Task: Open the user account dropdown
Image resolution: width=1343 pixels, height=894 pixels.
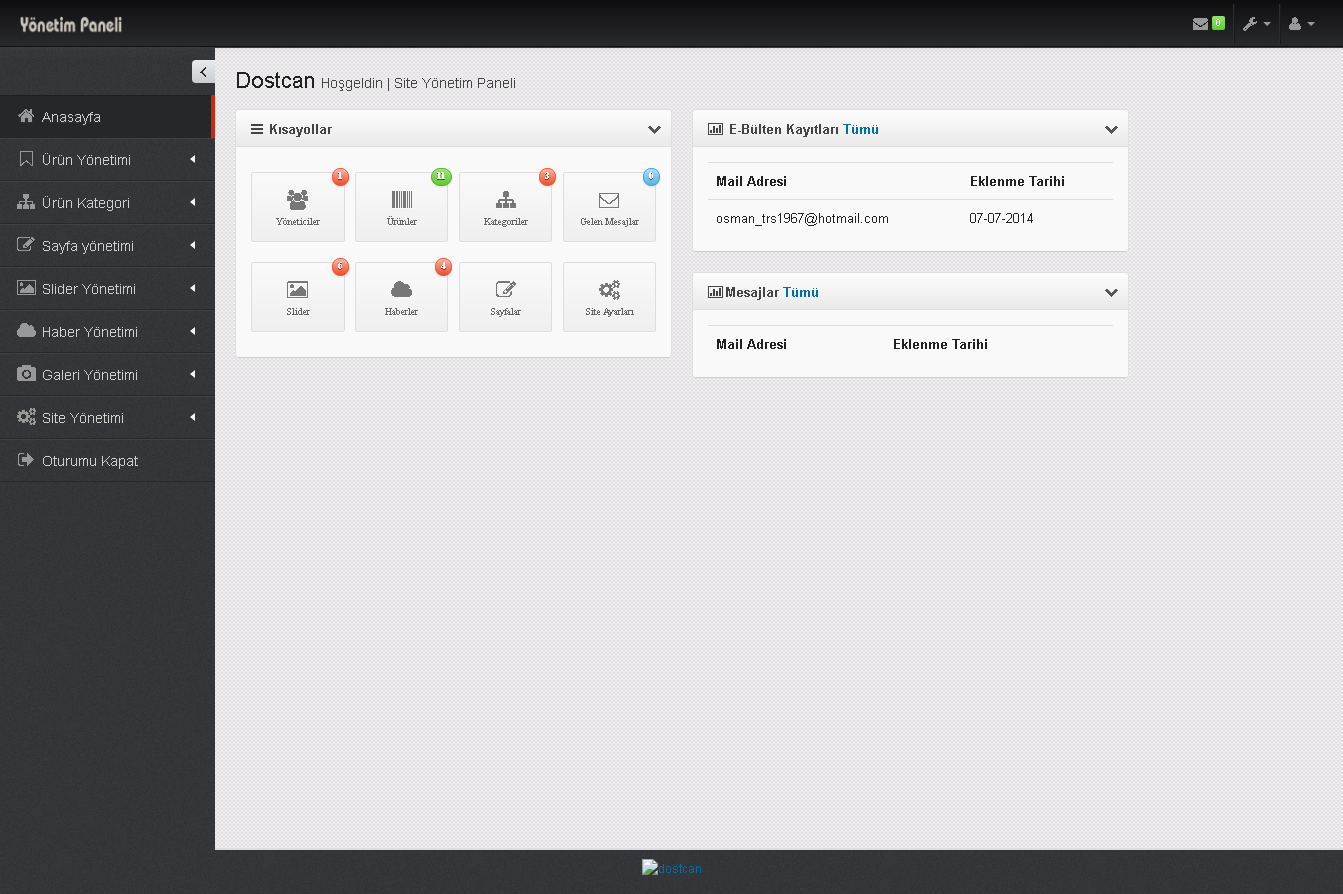Action: pyautogui.click(x=1301, y=24)
